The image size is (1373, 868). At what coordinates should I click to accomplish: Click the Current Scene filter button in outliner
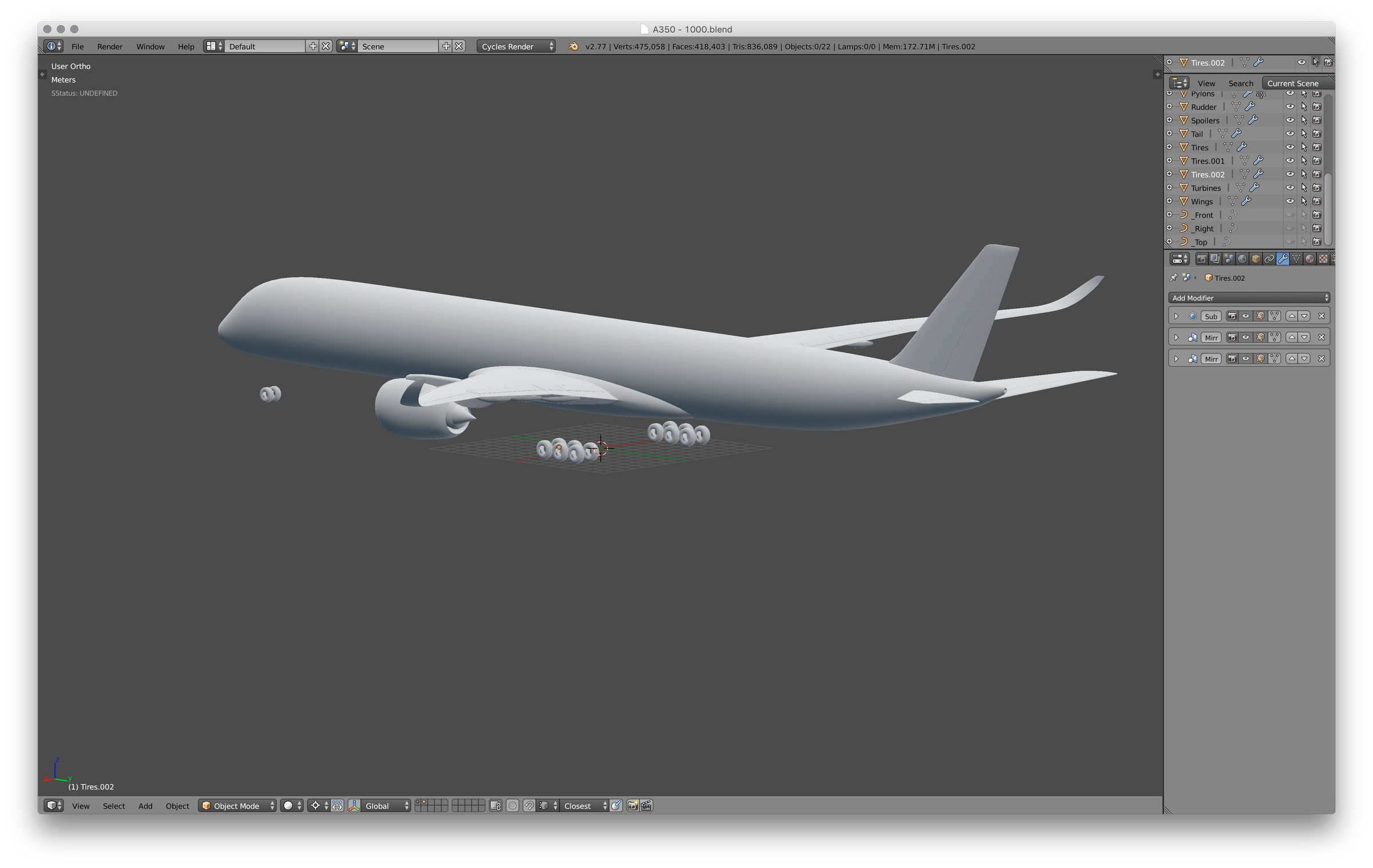coord(1293,83)
